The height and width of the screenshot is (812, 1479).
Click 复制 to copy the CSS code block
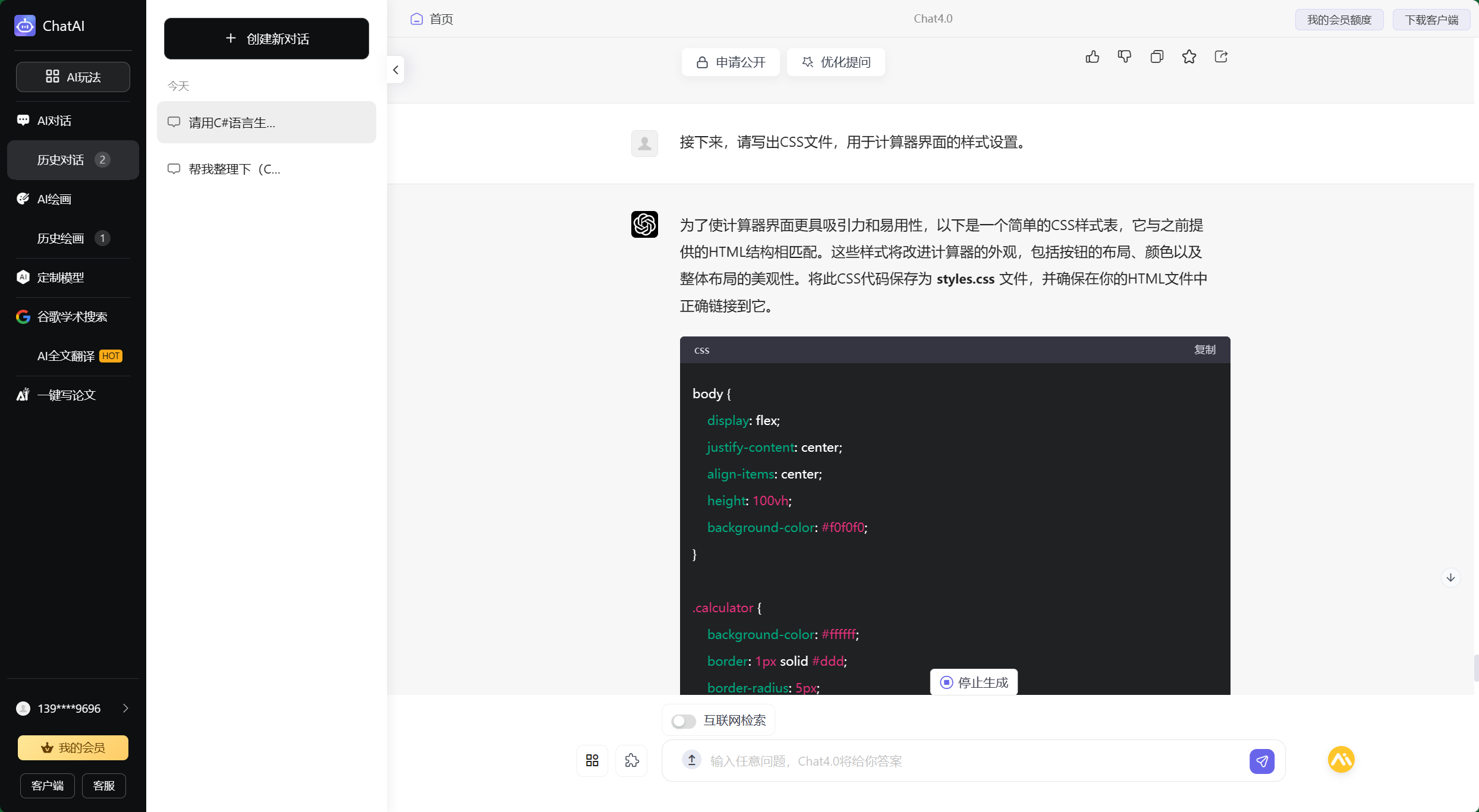pos(1204,350)
